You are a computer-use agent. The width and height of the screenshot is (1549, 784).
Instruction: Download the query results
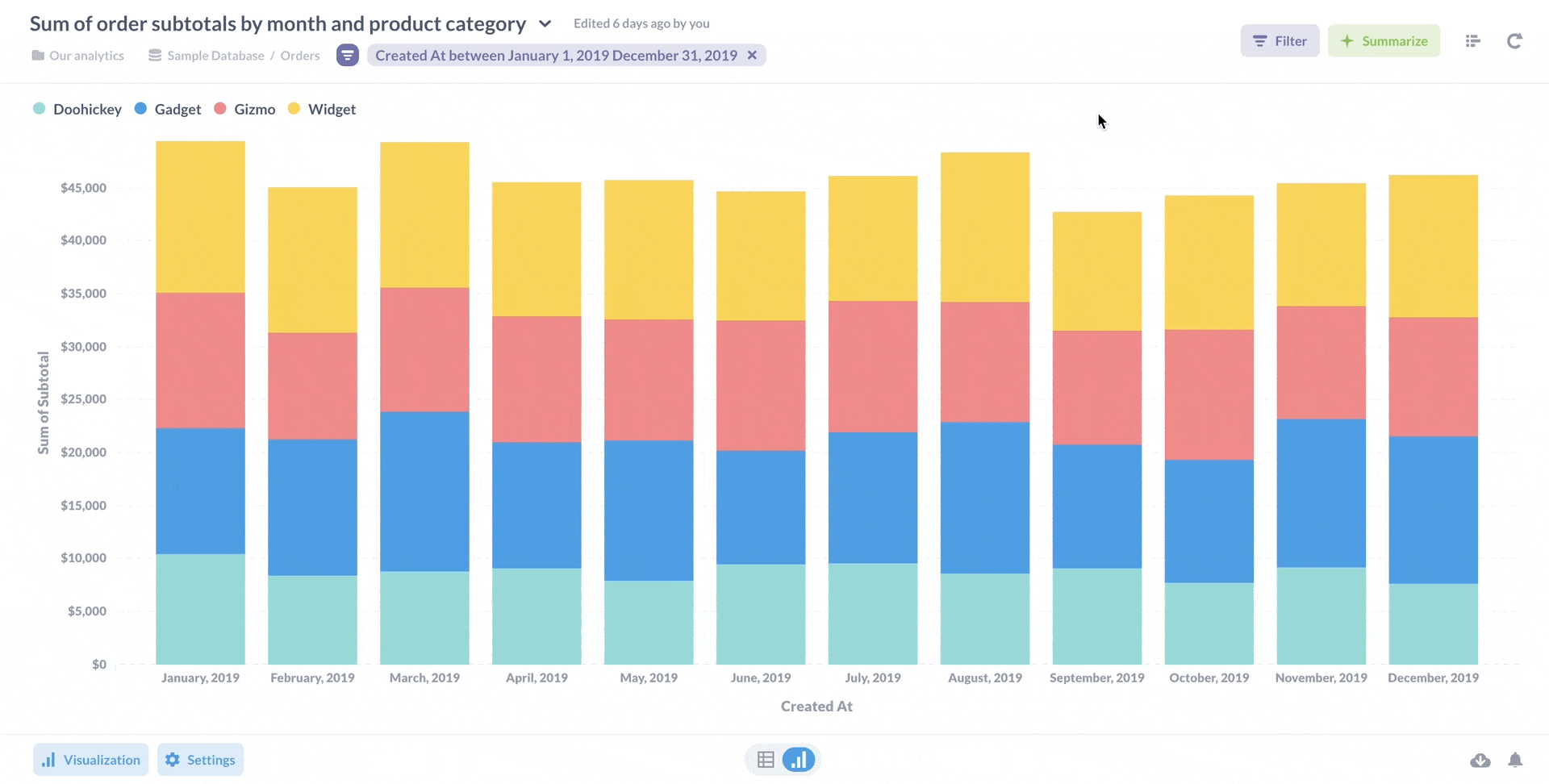[x=1480, y=760]
